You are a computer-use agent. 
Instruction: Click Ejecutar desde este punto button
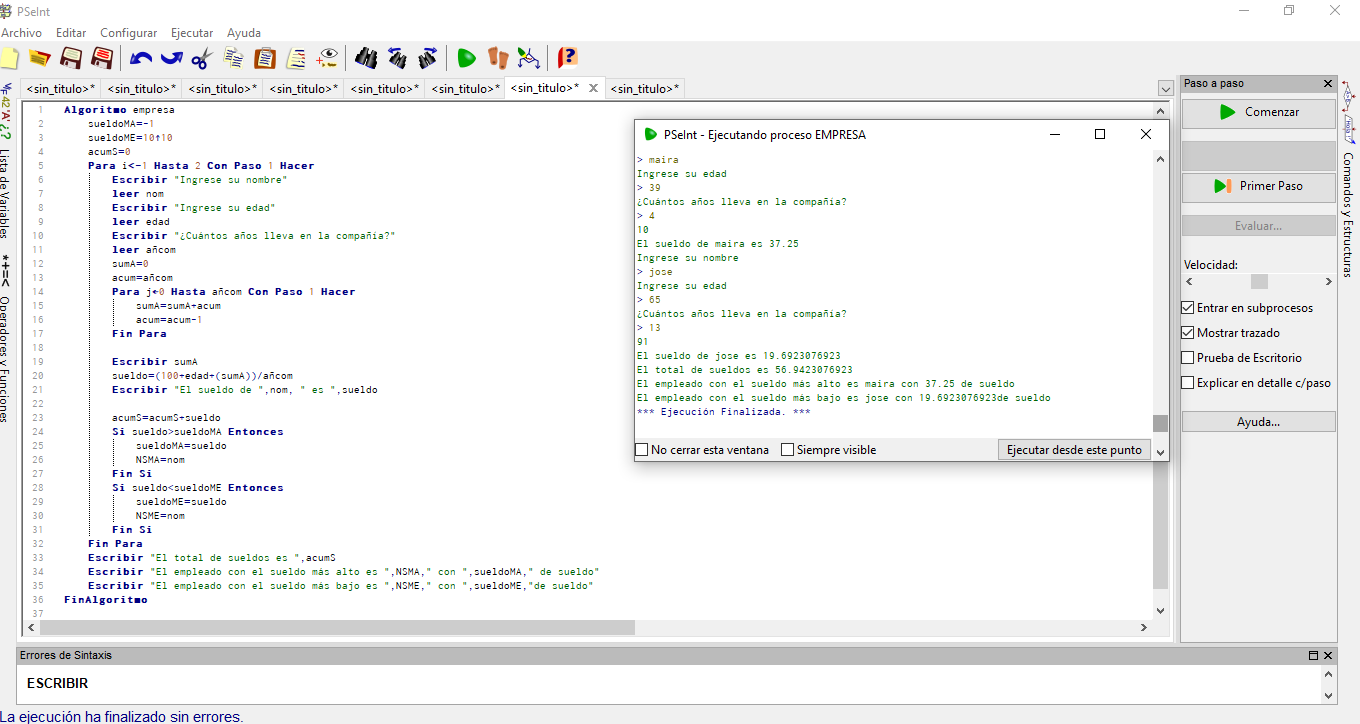click(1074, 450)
